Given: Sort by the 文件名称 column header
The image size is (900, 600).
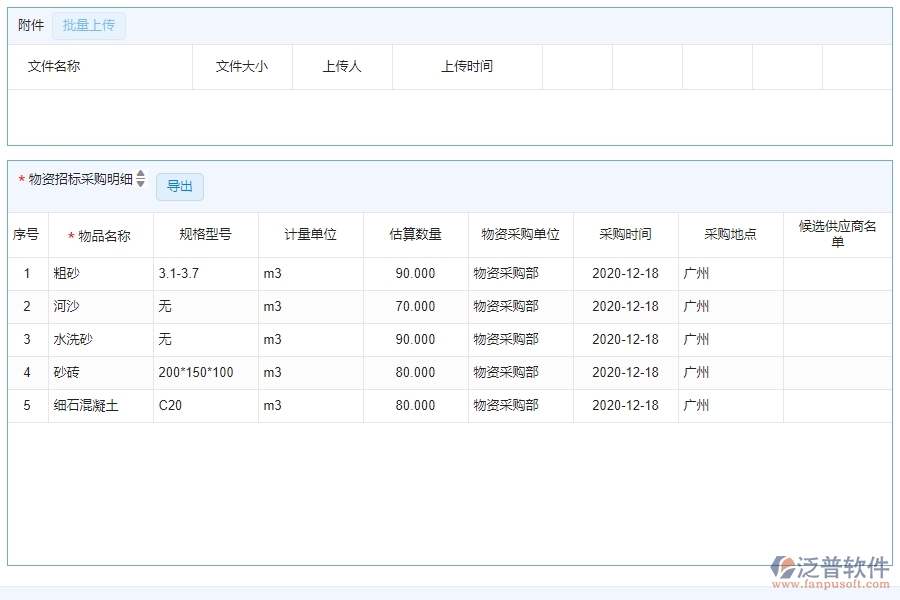Looking at the screenshot, I should [56, 67].
